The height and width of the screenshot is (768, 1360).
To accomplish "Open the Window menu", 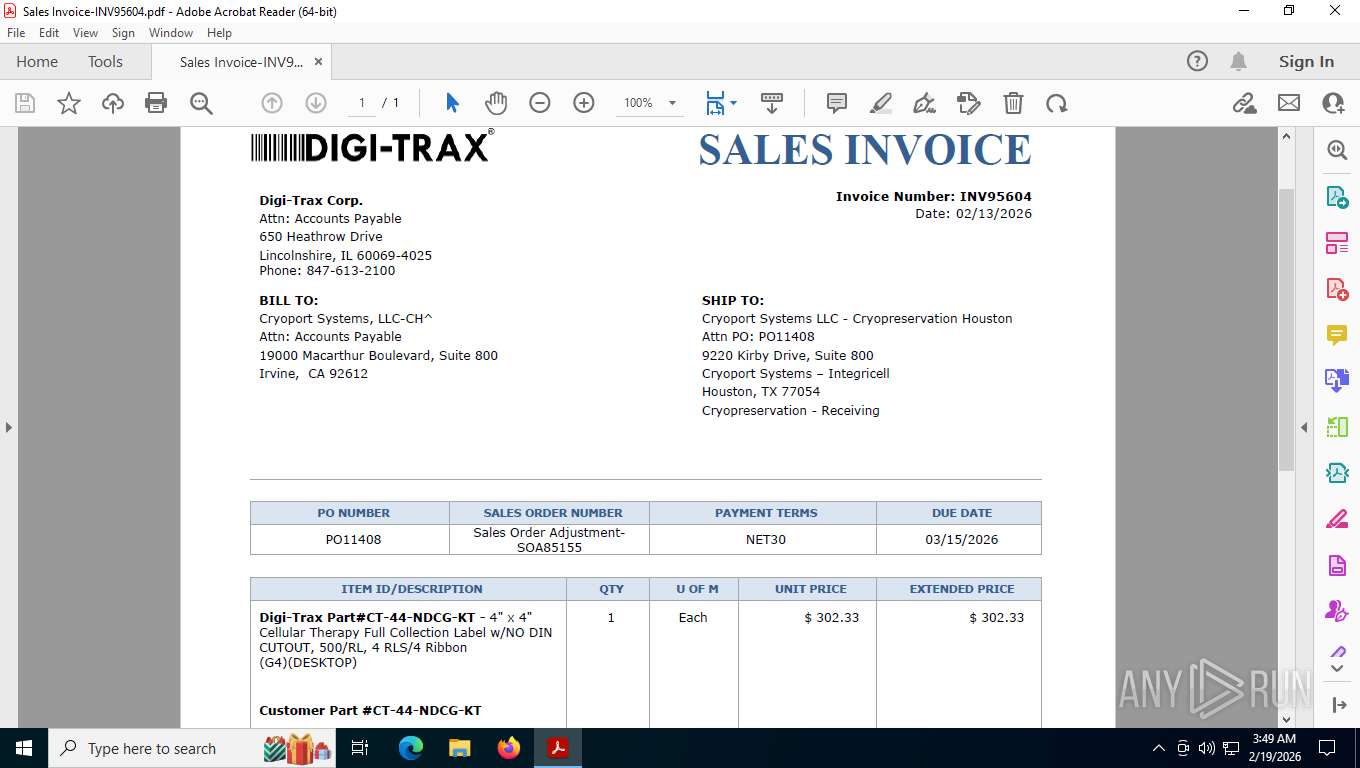I will [171, 33].
